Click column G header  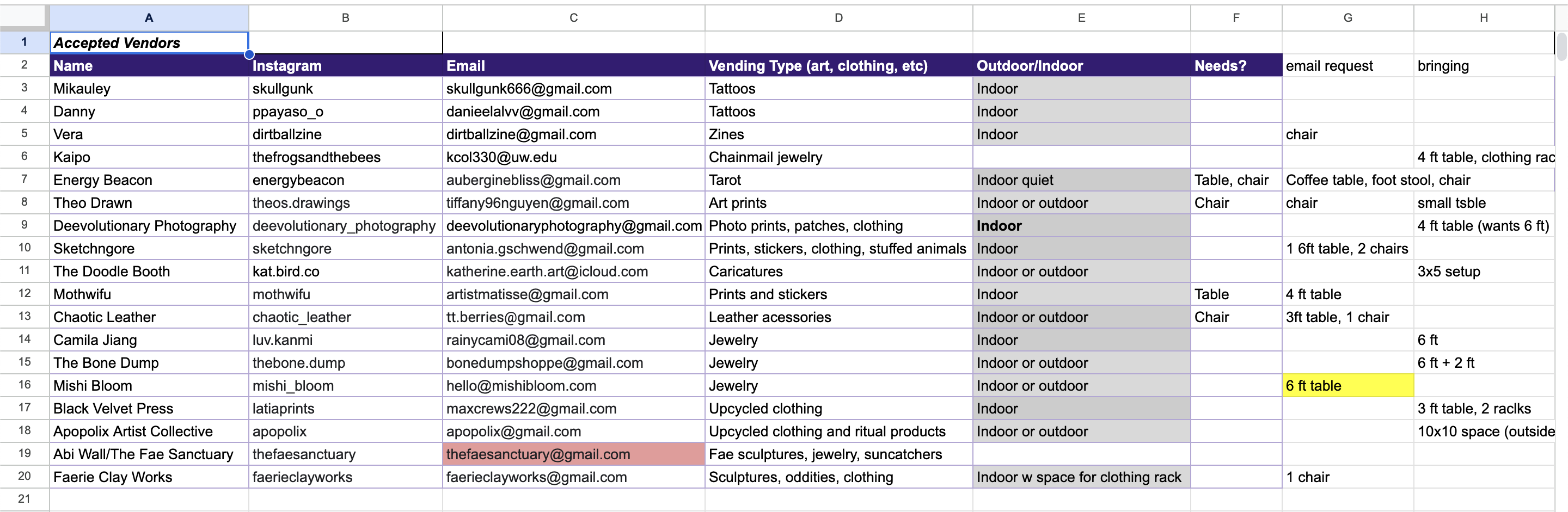pos(1347,17)
